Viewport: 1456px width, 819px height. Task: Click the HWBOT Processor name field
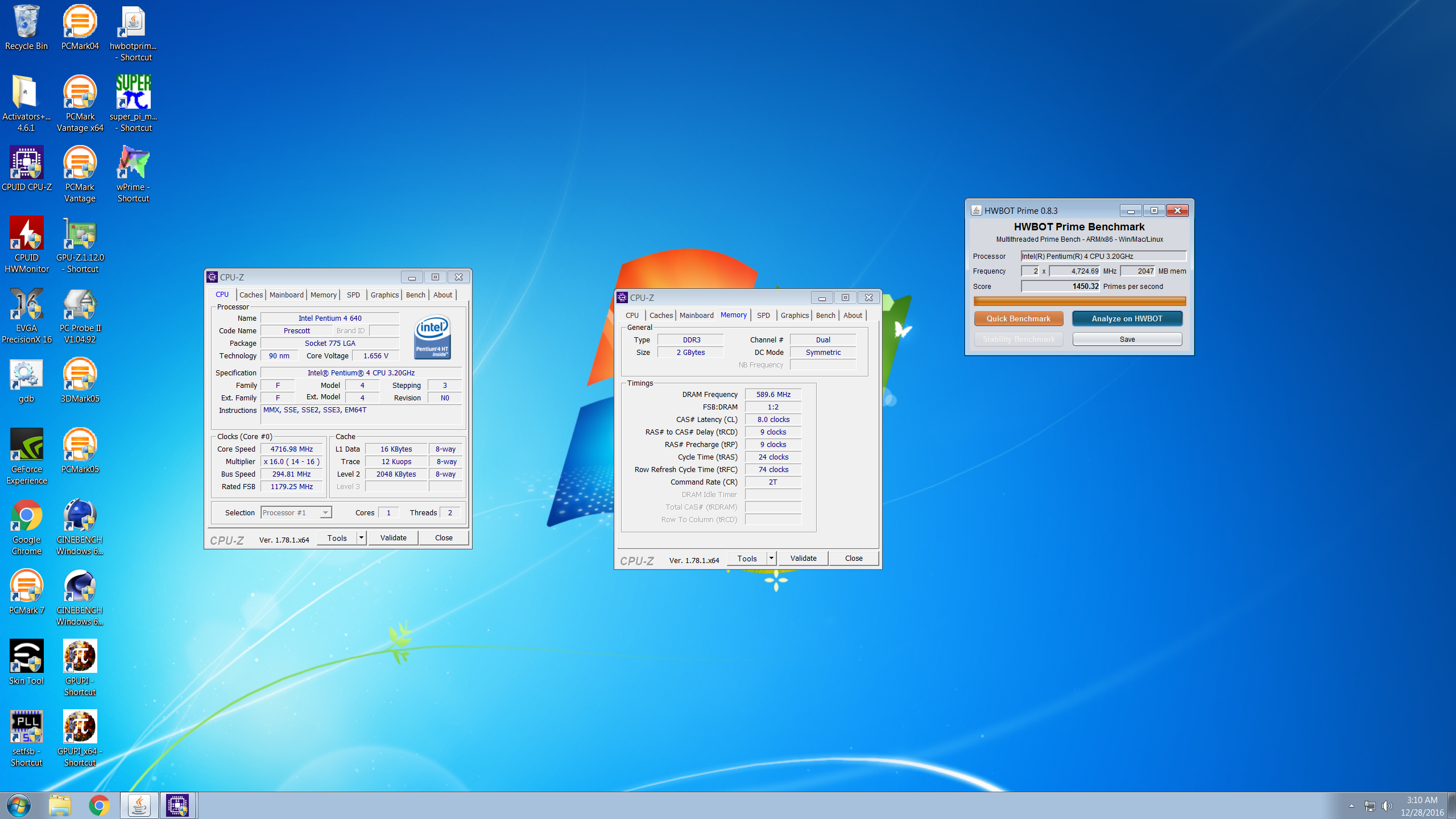(1103, 256)
